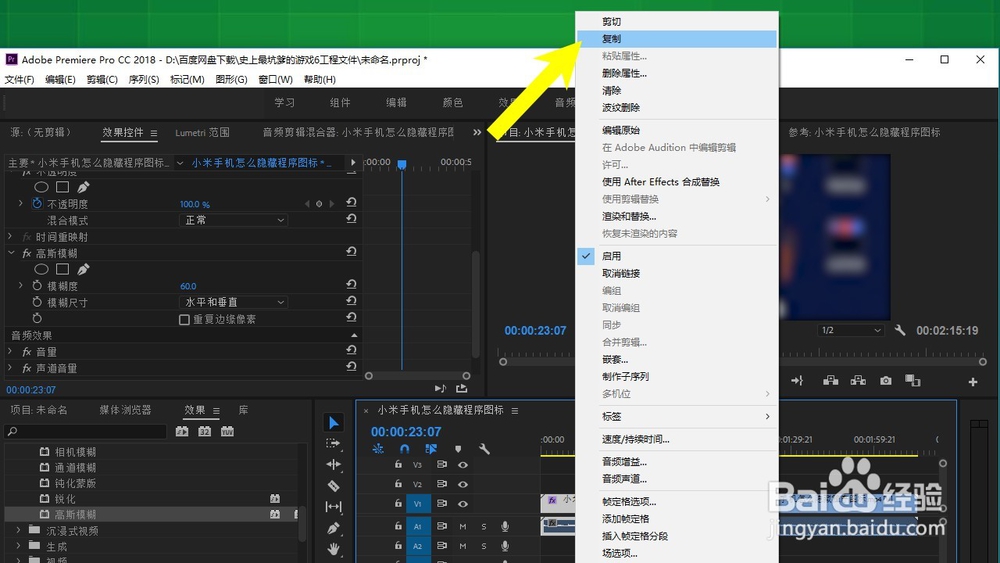Viewport: 1000px width, 563px height.
Task: Solo the A1 audio track
Action: coord(484,527)
